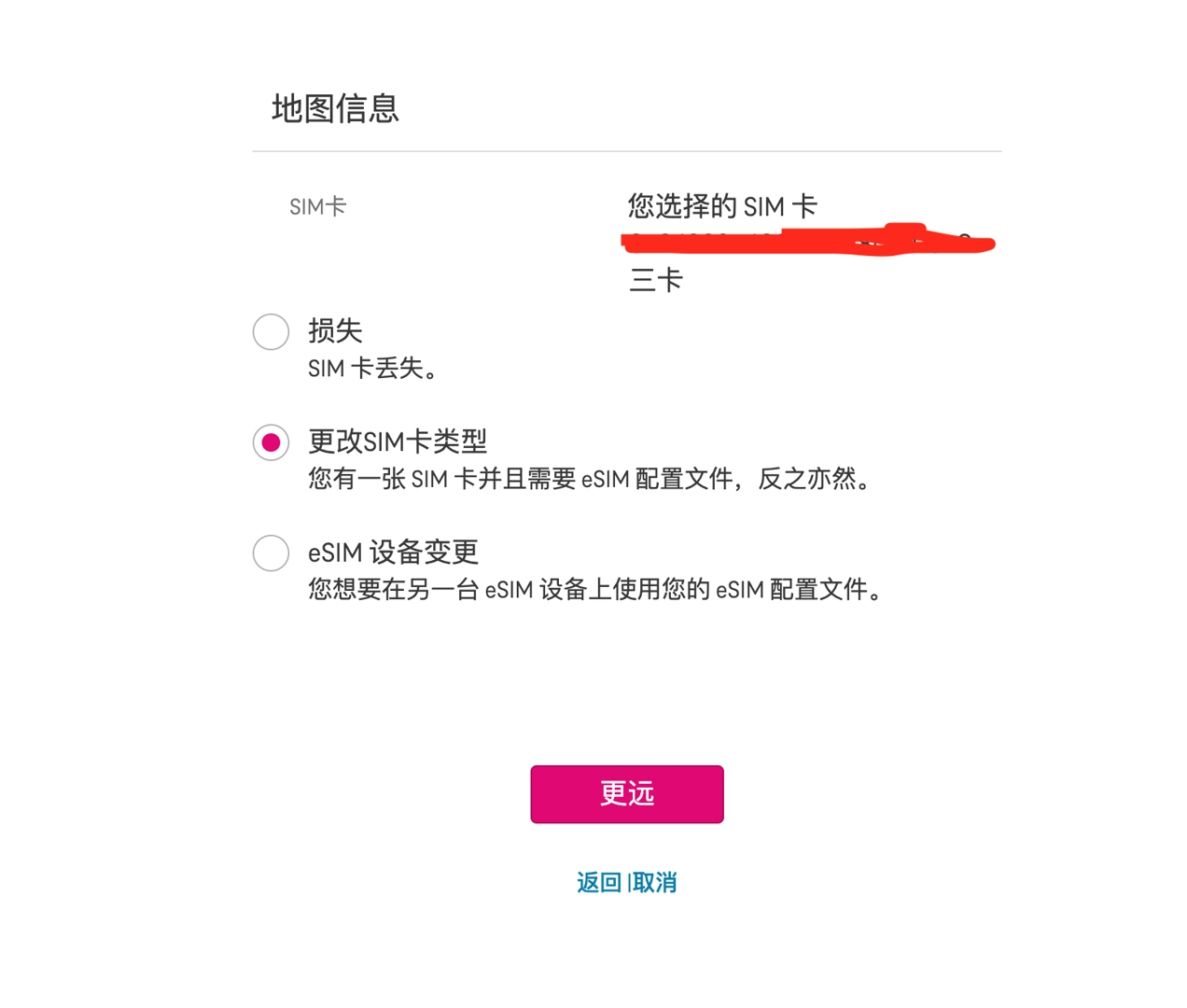Choose the 更改SIM卡类型 radio button
The image size is (1187, 1008).
[271, 442]
